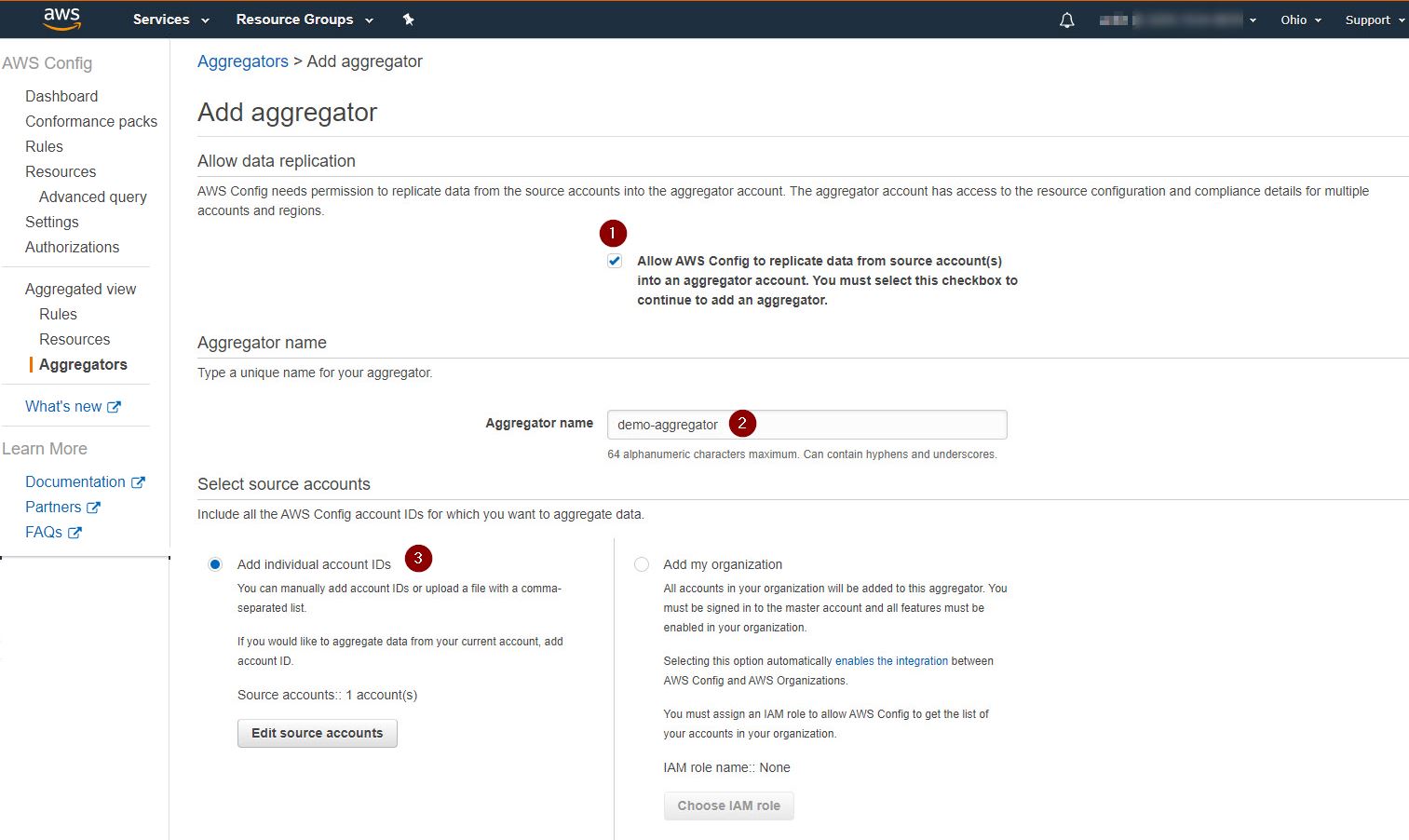1409x840 pixels.
Task: Click external link icon beside Documentation
Action: [138, 482]
